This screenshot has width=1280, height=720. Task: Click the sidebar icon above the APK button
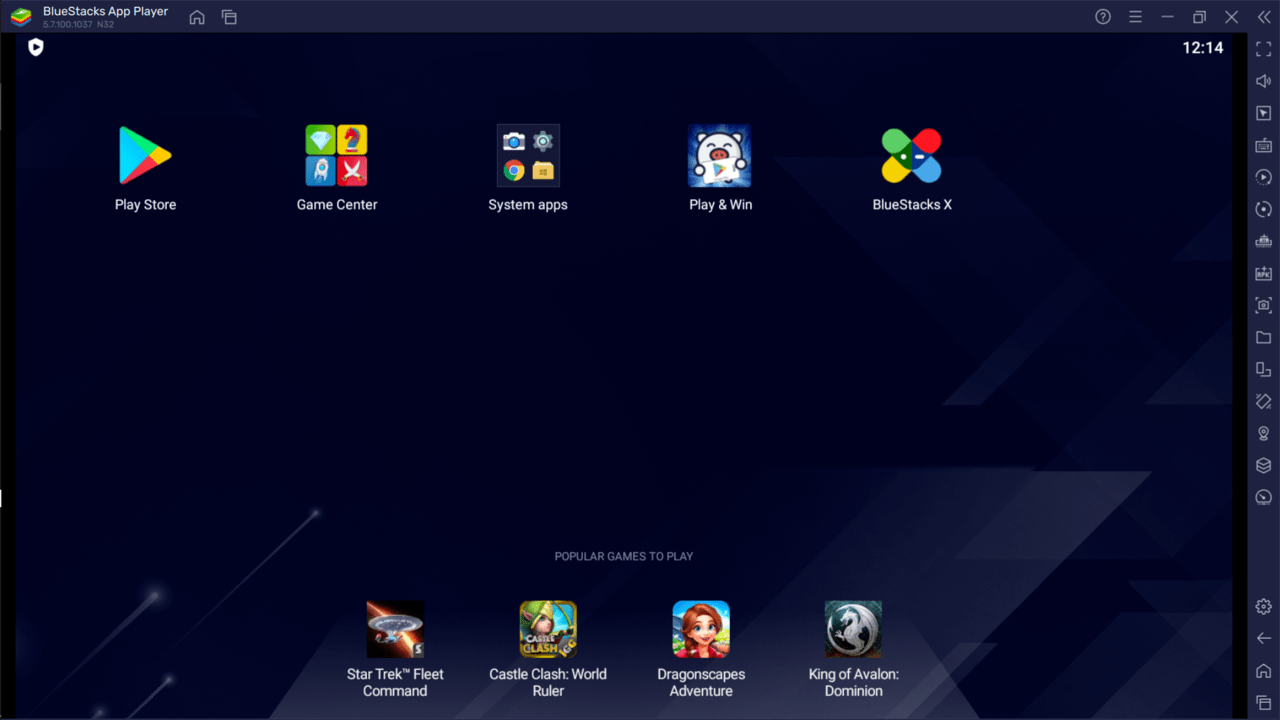pyautogui.click(x=1264, y=241)
